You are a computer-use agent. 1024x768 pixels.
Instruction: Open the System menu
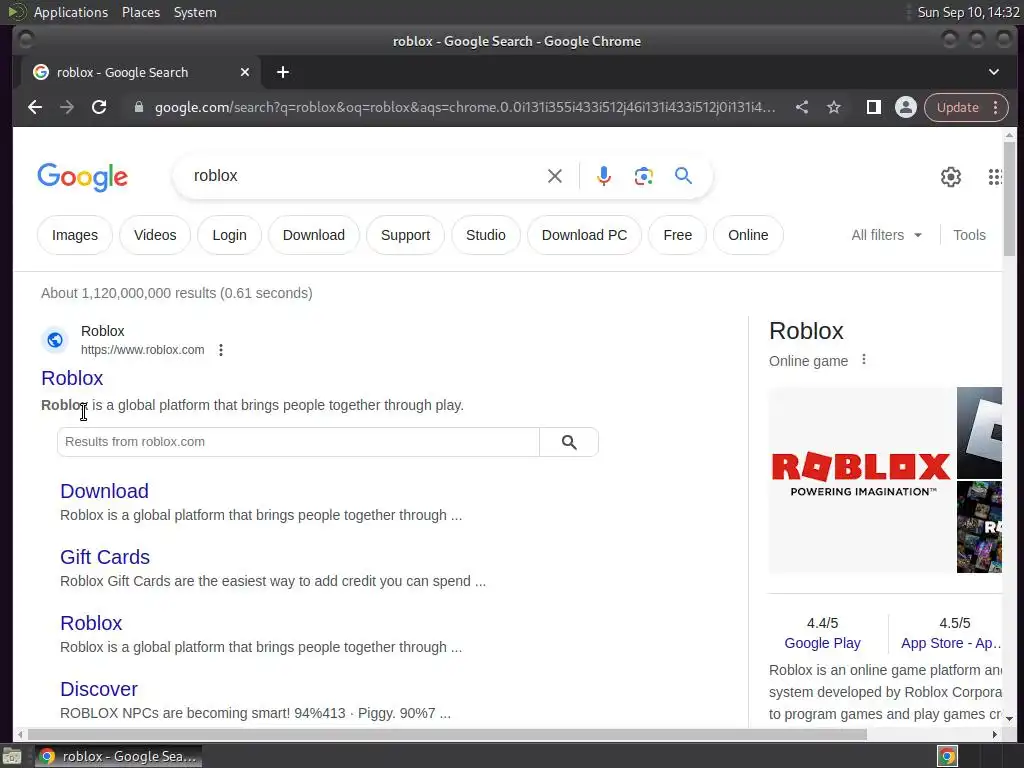point(195,12)
